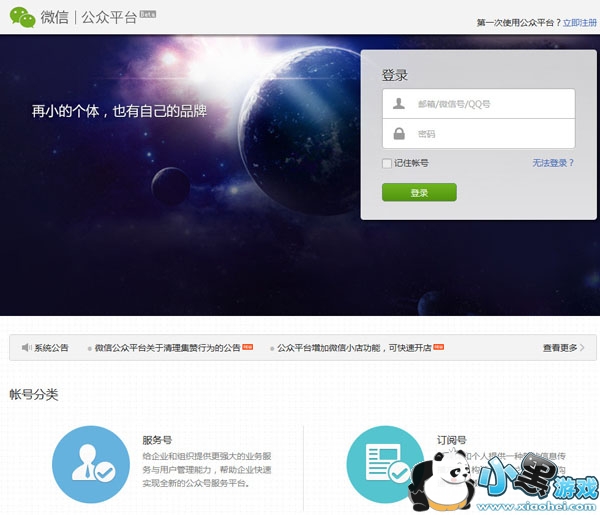Click the speaker icon beside 系统公告
This screenshot has width=600, height=515.
[26, 347]
